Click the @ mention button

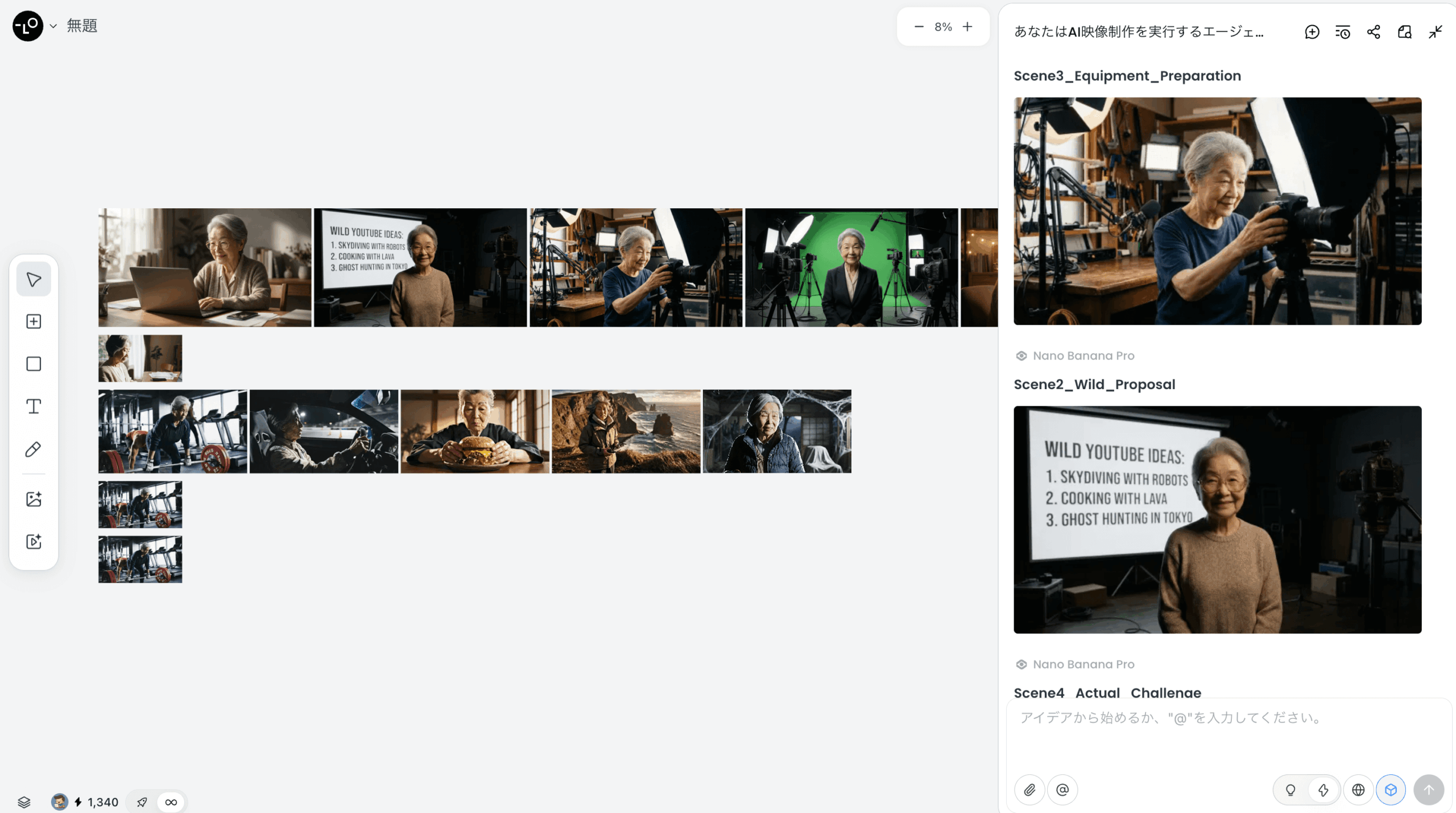[x=1062, y=790]
